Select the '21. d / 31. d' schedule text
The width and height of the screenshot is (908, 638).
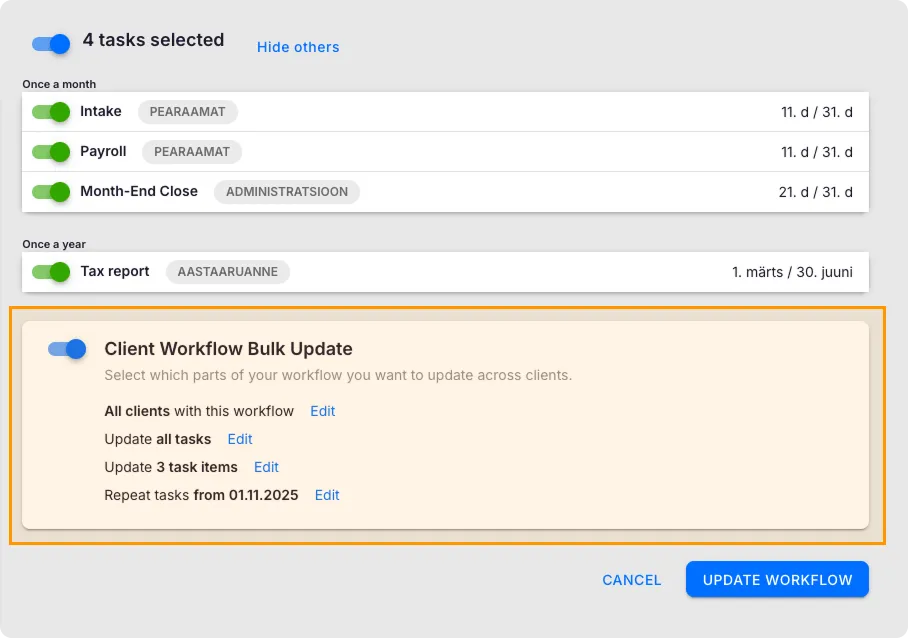point(816,192)
